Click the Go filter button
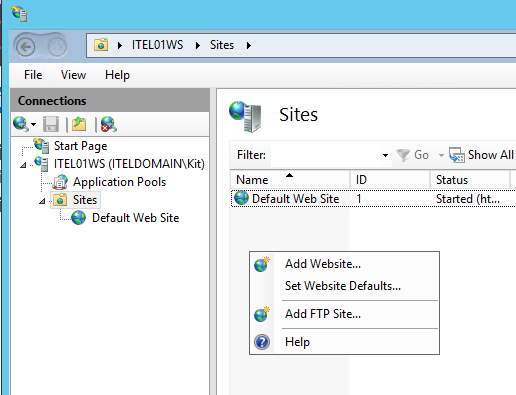516x395 pixels. point(413,155)
